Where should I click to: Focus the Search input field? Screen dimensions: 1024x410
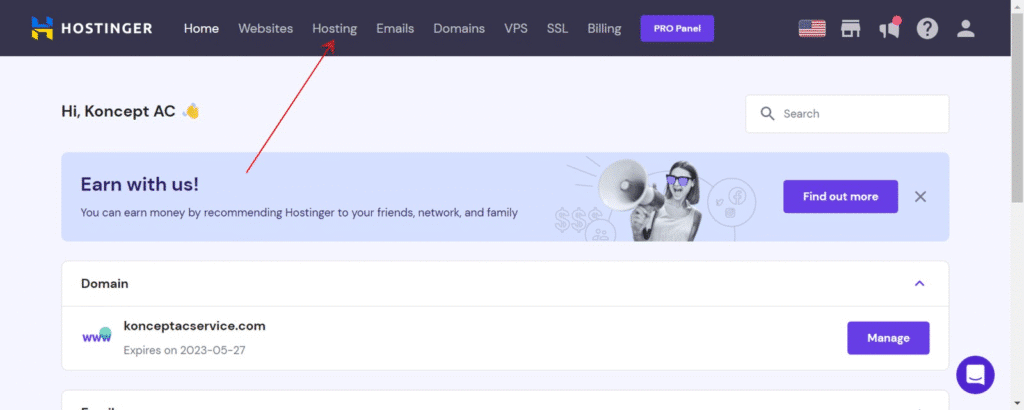[847, 114]
